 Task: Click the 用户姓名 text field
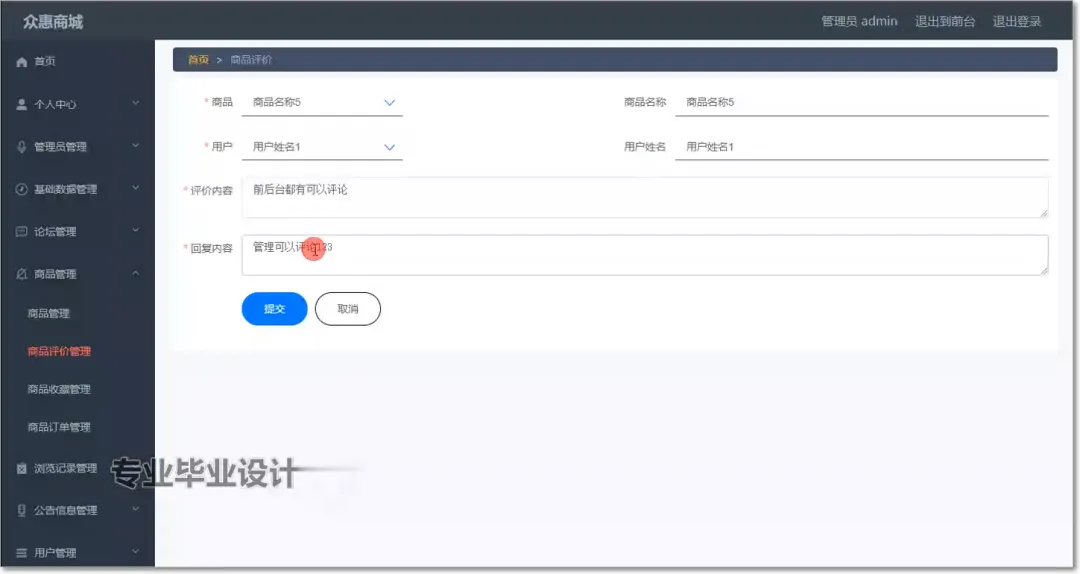pos(862,147)
